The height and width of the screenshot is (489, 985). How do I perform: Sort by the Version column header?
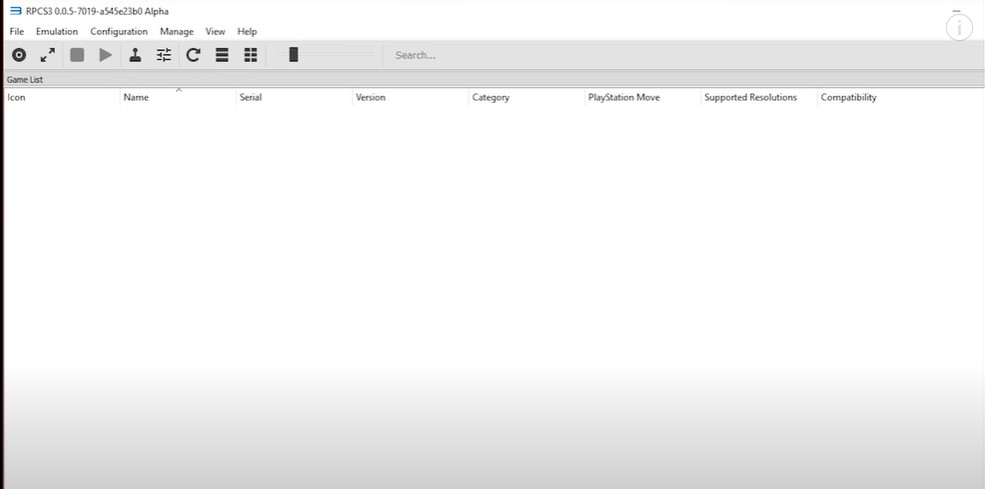pos(411,97)
